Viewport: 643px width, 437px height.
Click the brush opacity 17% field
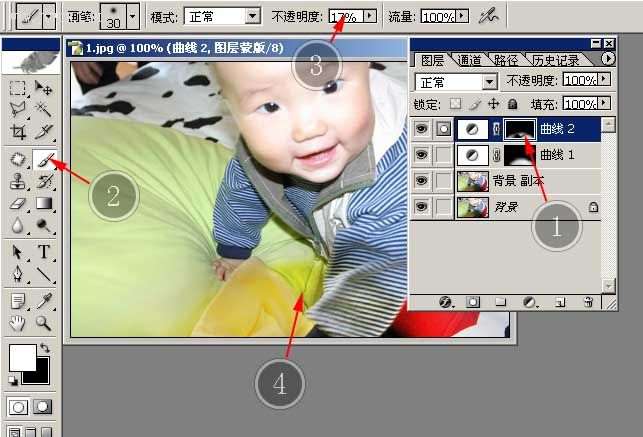pyautogui.click(x=343, y=17)
